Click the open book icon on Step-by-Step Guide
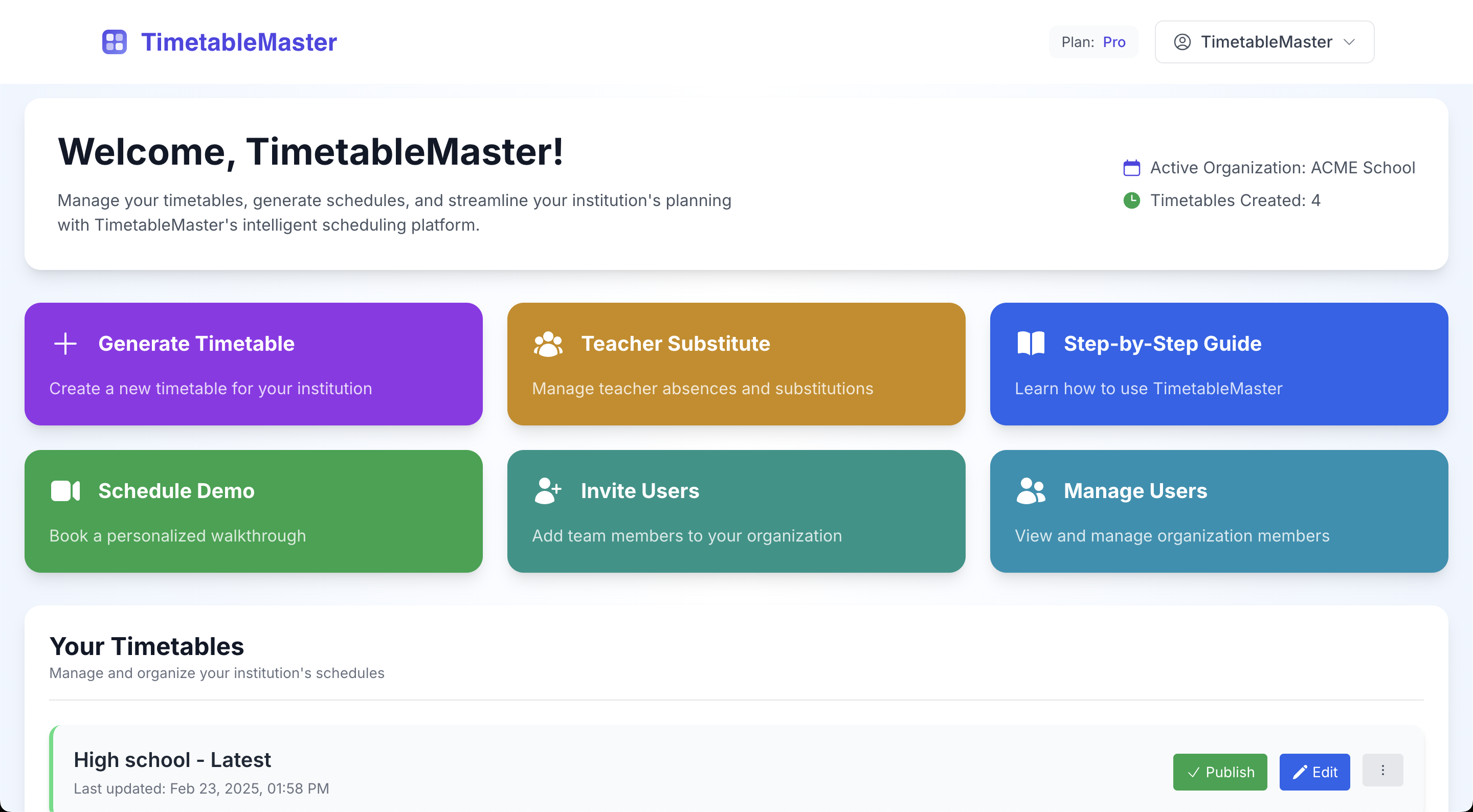The height and width of the screenshot is (812, 1473). [1031, 344]
